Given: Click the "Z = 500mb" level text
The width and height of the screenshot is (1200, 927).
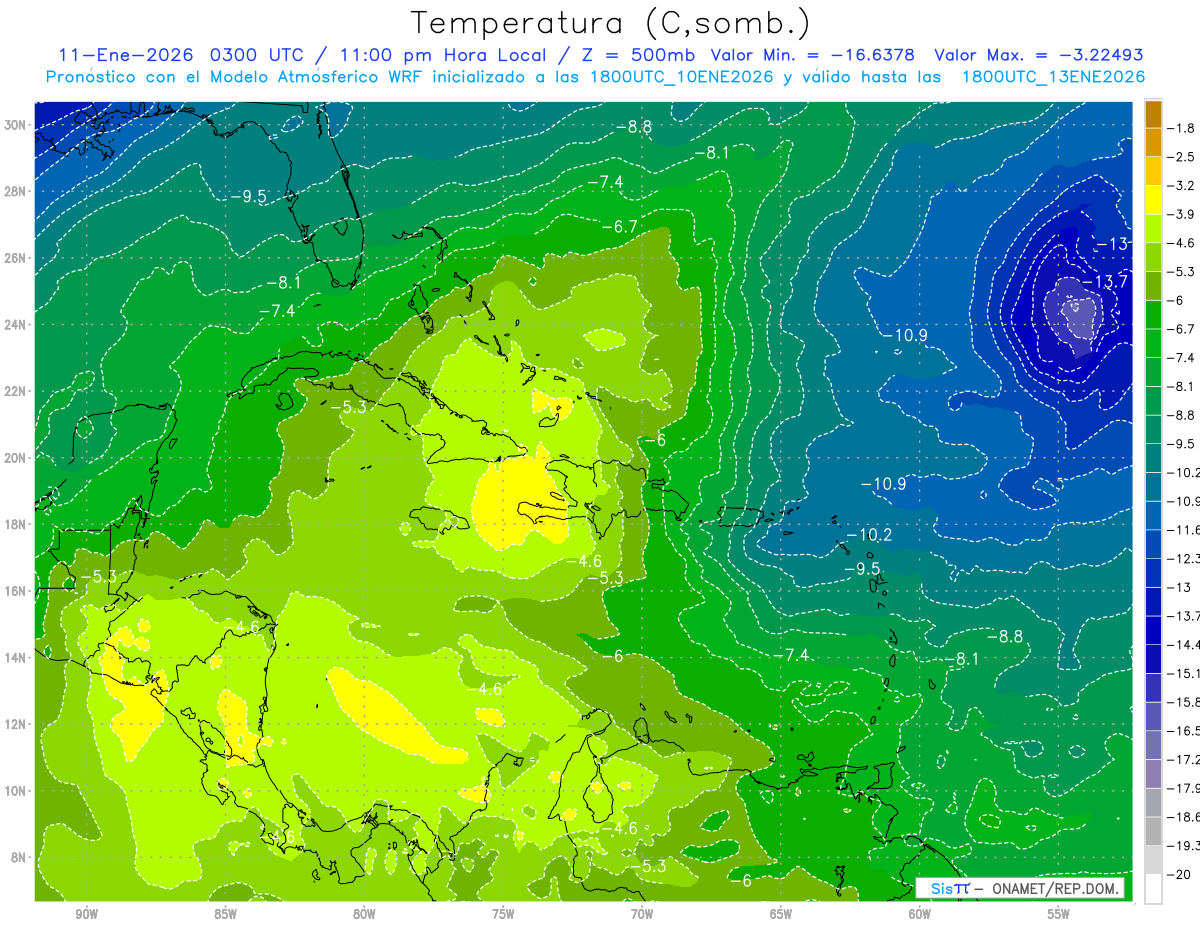Looking at the screenshot, I should tap(640, 54).
